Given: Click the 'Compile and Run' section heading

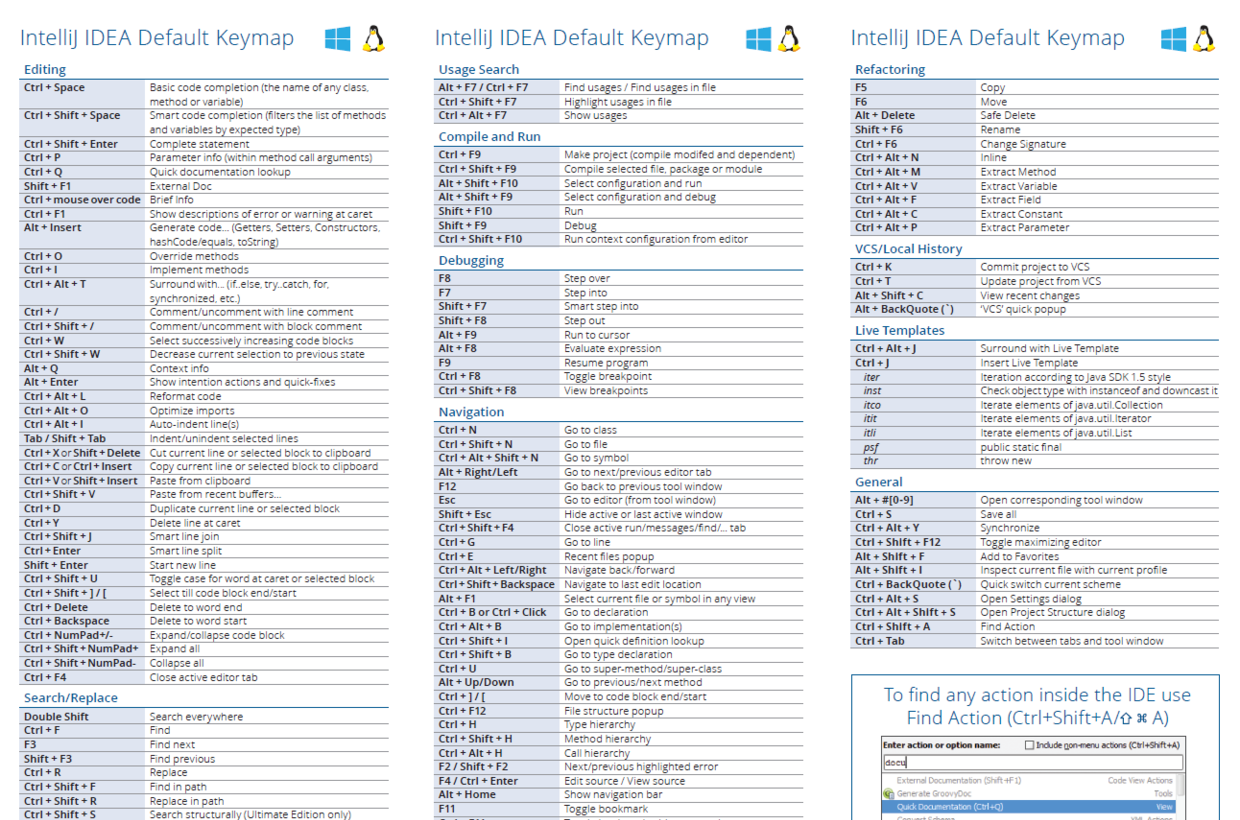Looking at the screenshot, I should click(489, 137).
